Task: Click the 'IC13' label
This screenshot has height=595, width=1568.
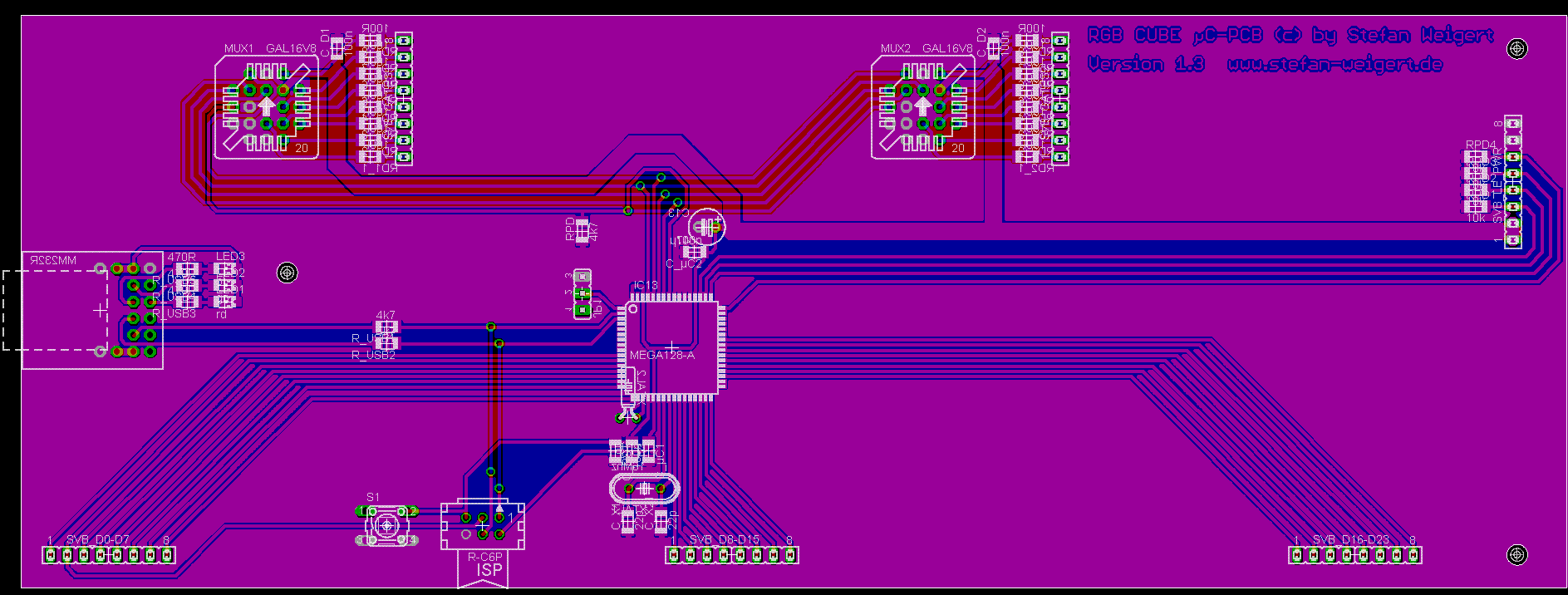Action: (646, 285)
